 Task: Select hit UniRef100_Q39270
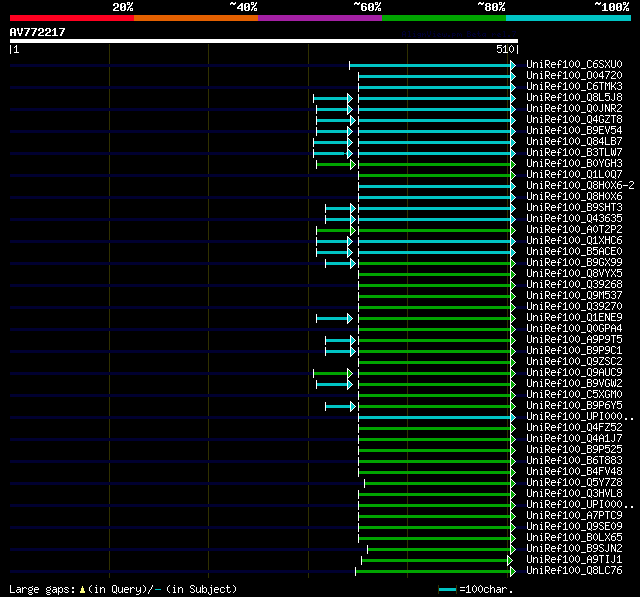(x=574, y=307)
